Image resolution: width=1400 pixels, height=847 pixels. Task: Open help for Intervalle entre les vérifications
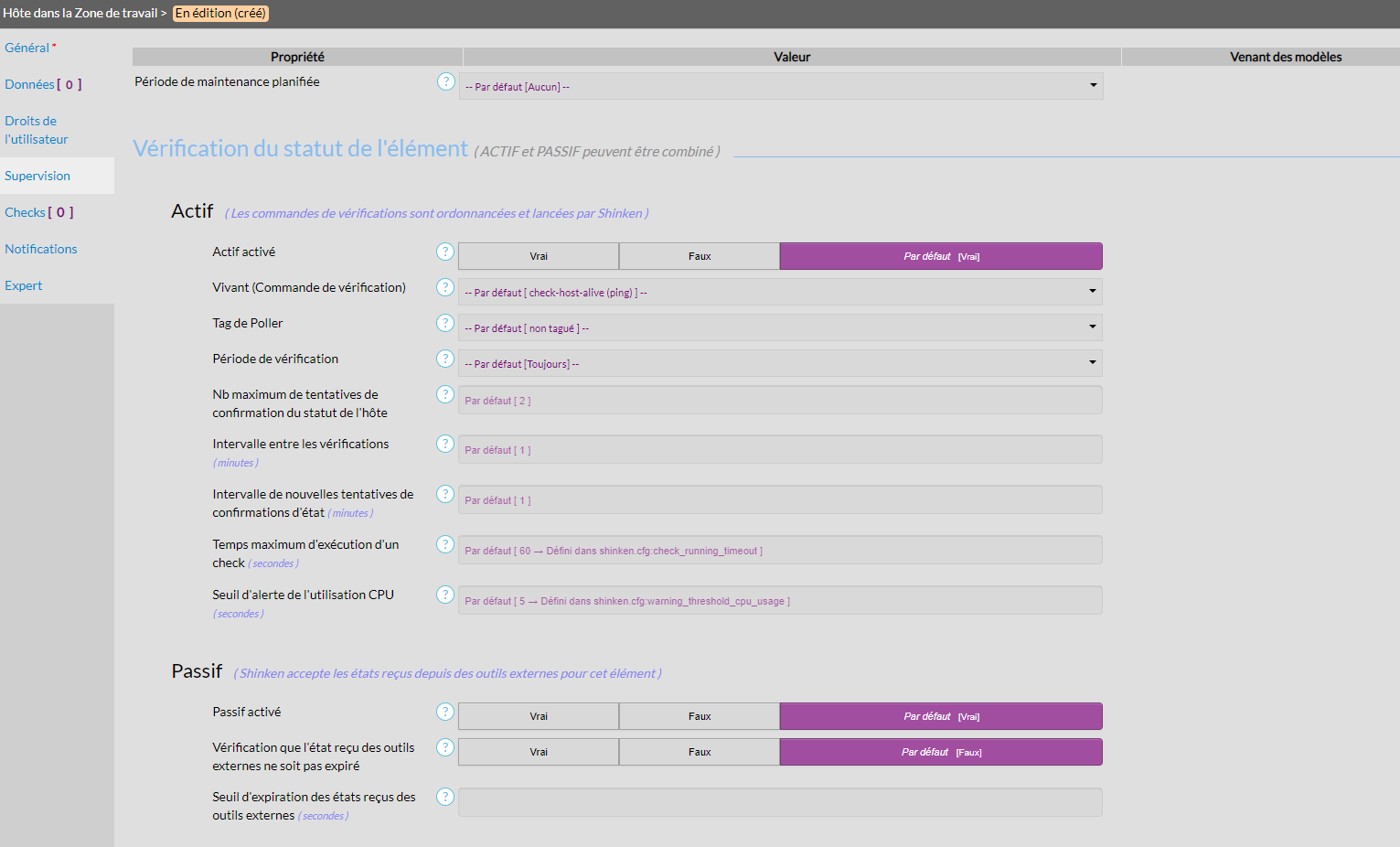click(445, 444)
